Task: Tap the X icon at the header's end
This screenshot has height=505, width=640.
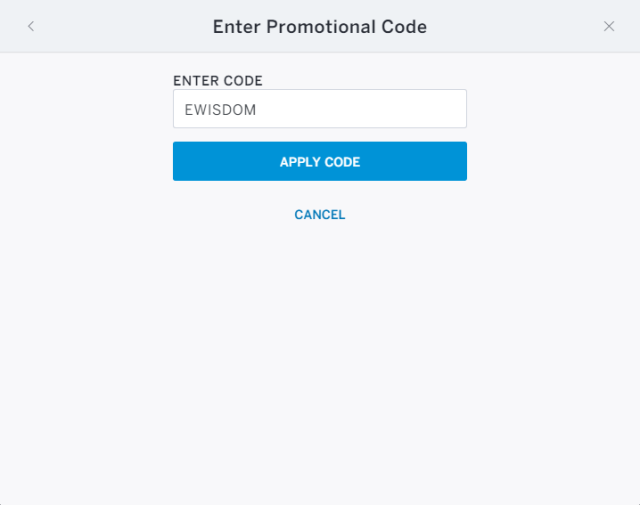Action: point(609,27)
